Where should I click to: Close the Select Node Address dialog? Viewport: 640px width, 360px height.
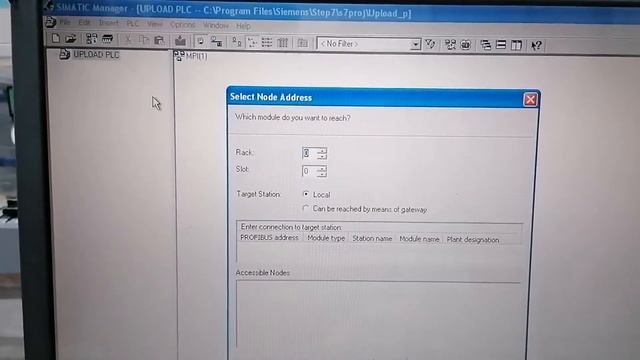pyautogui.click(x=530, y=99)
